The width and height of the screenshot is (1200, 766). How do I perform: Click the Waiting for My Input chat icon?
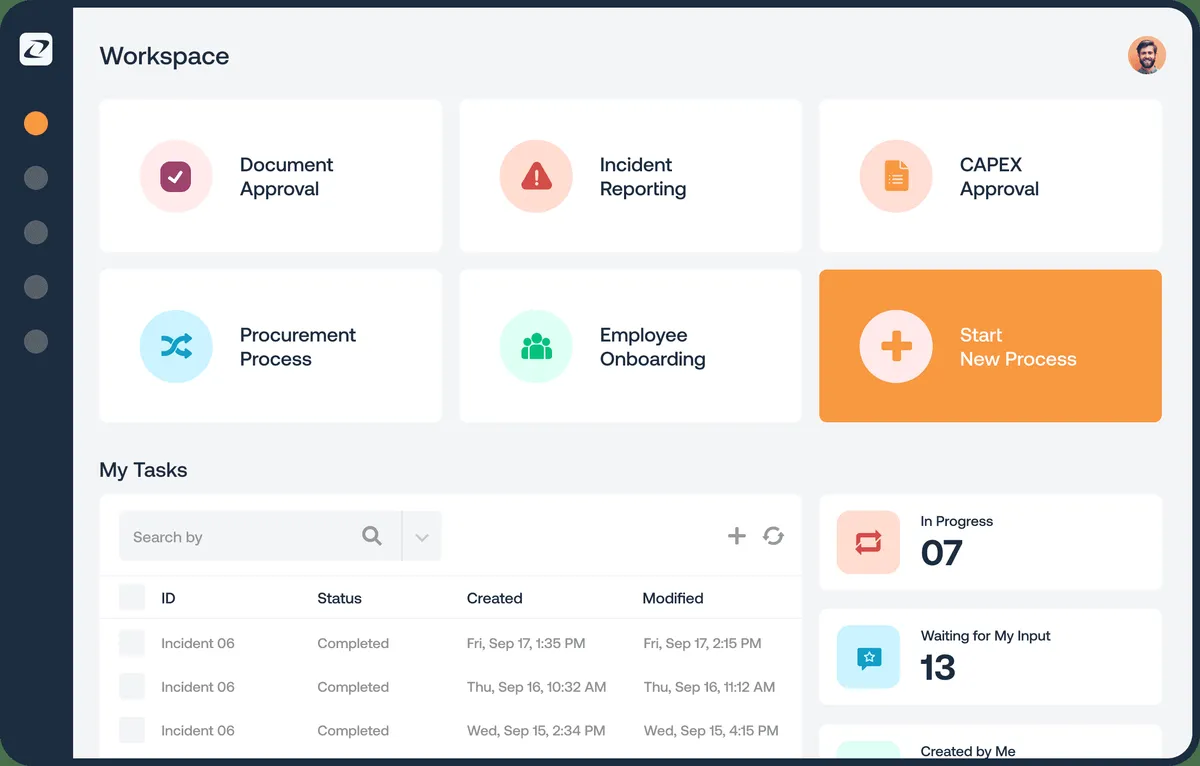868,657
